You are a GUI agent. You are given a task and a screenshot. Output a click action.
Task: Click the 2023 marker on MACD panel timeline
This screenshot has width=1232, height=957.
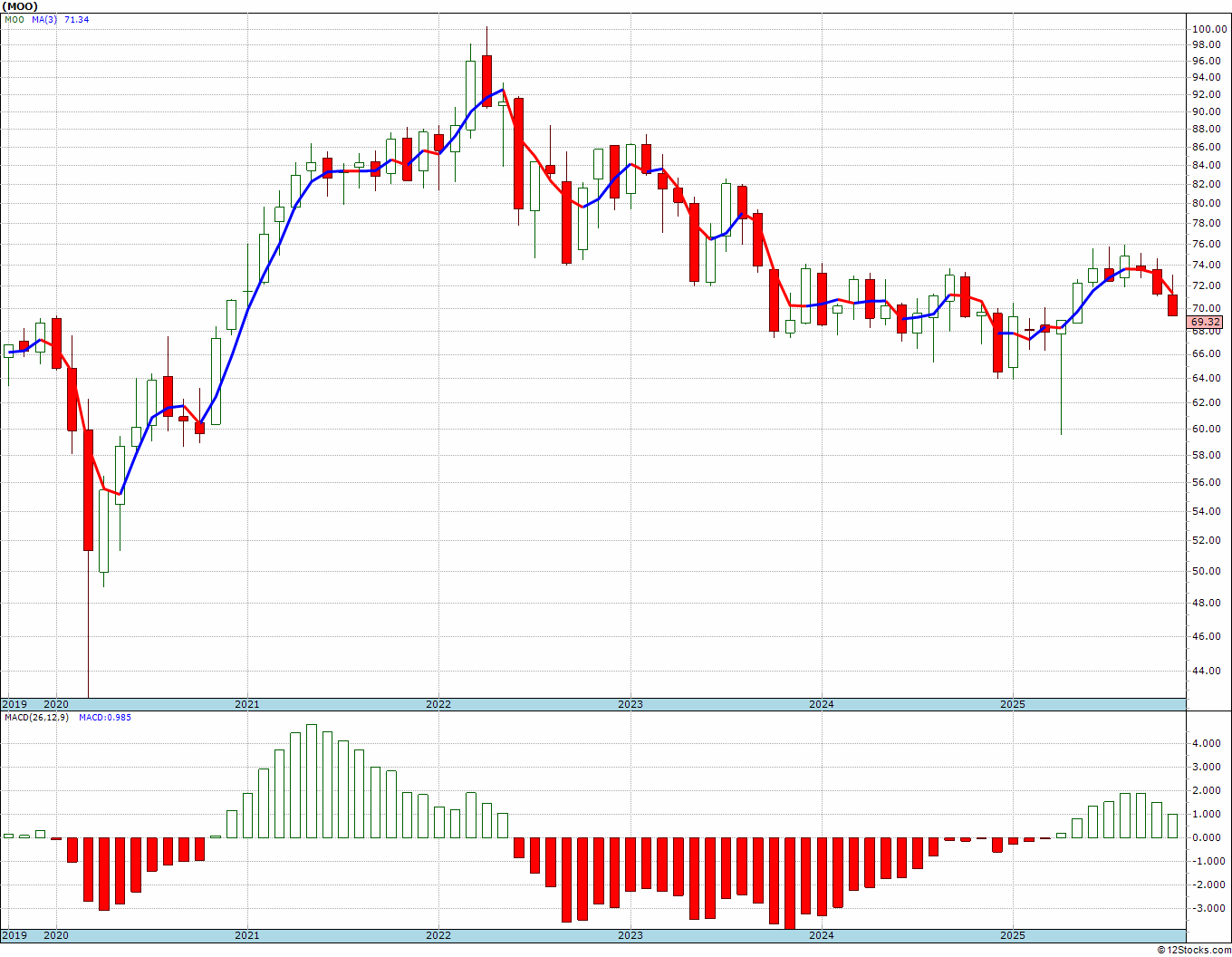[630, 935]
